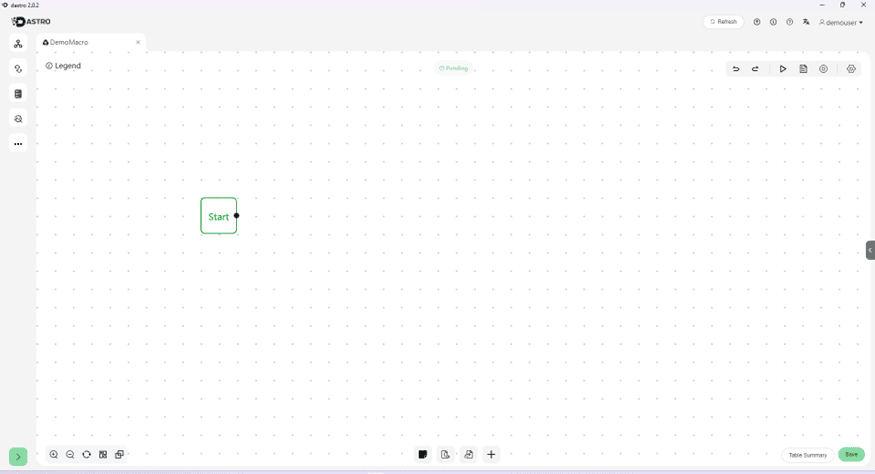Image resolution: width=875 pixels, height=474 pixels.
Task: Run the macro with the play button
Action: click(783, 69)
